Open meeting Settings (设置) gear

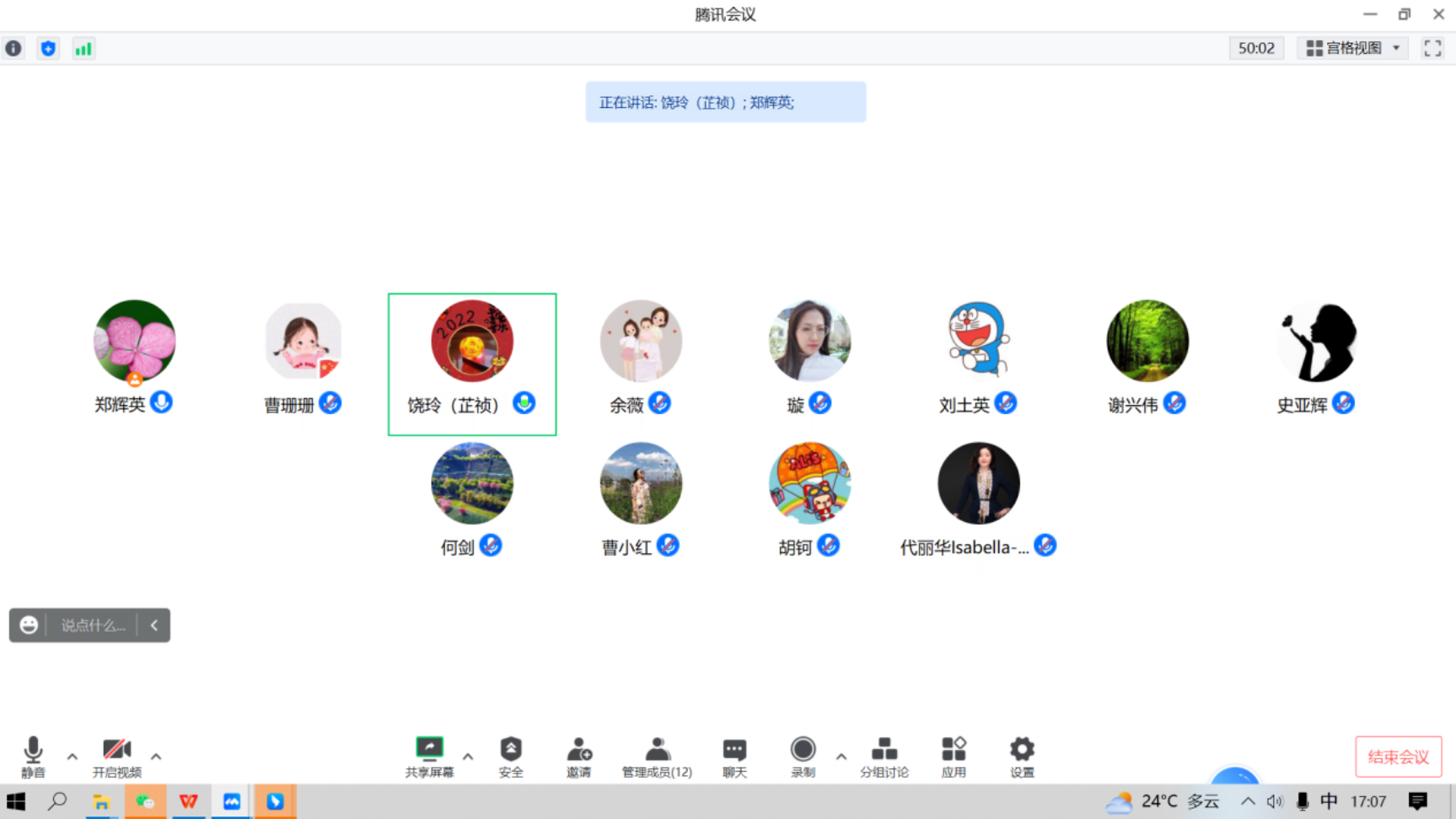coord(1022,756)
